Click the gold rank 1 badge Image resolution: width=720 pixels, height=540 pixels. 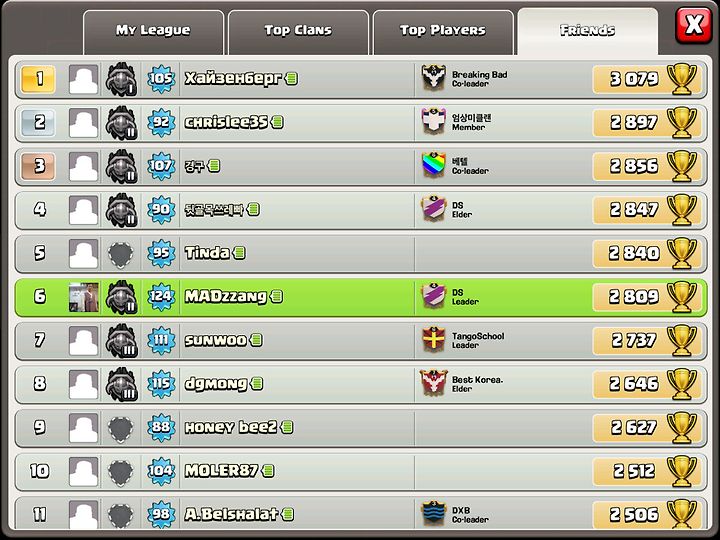pyautogui.click(x=39, y=79)
